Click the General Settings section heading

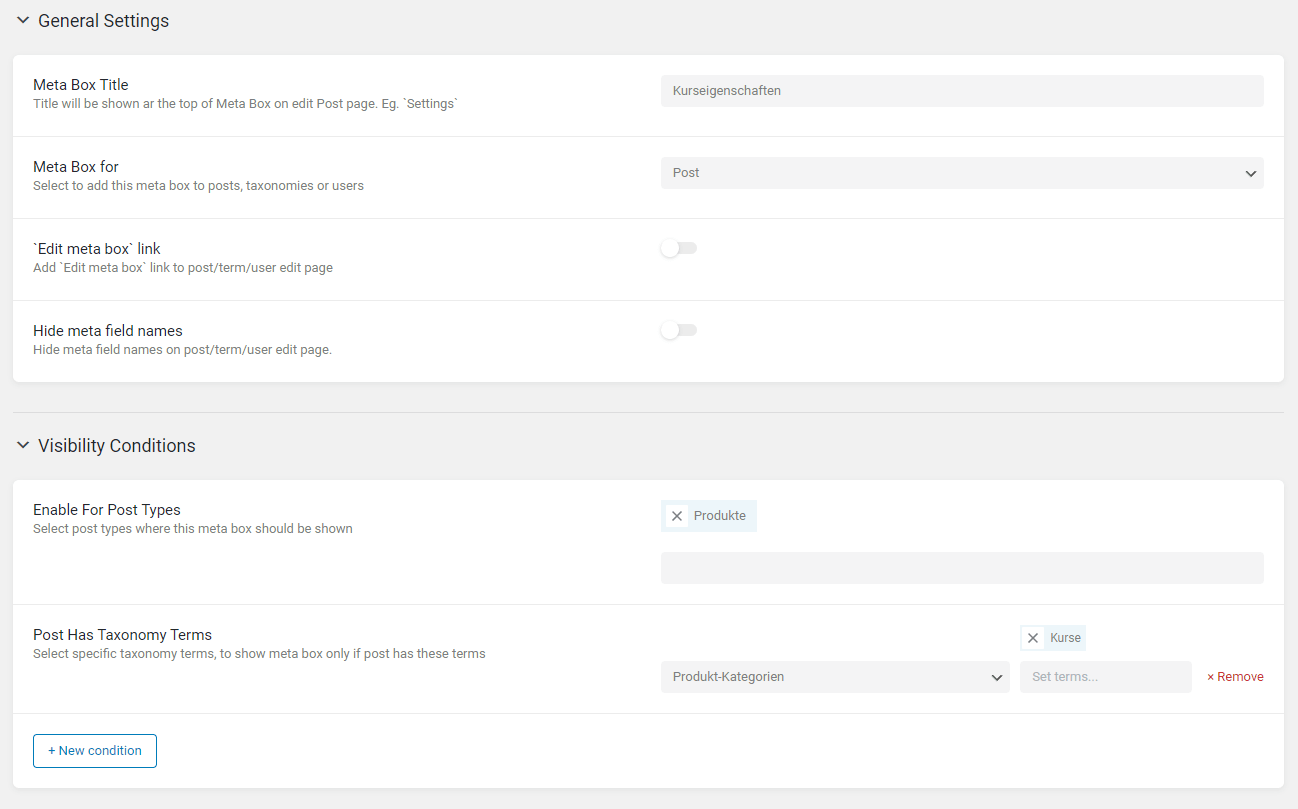(x=103, y=21)
